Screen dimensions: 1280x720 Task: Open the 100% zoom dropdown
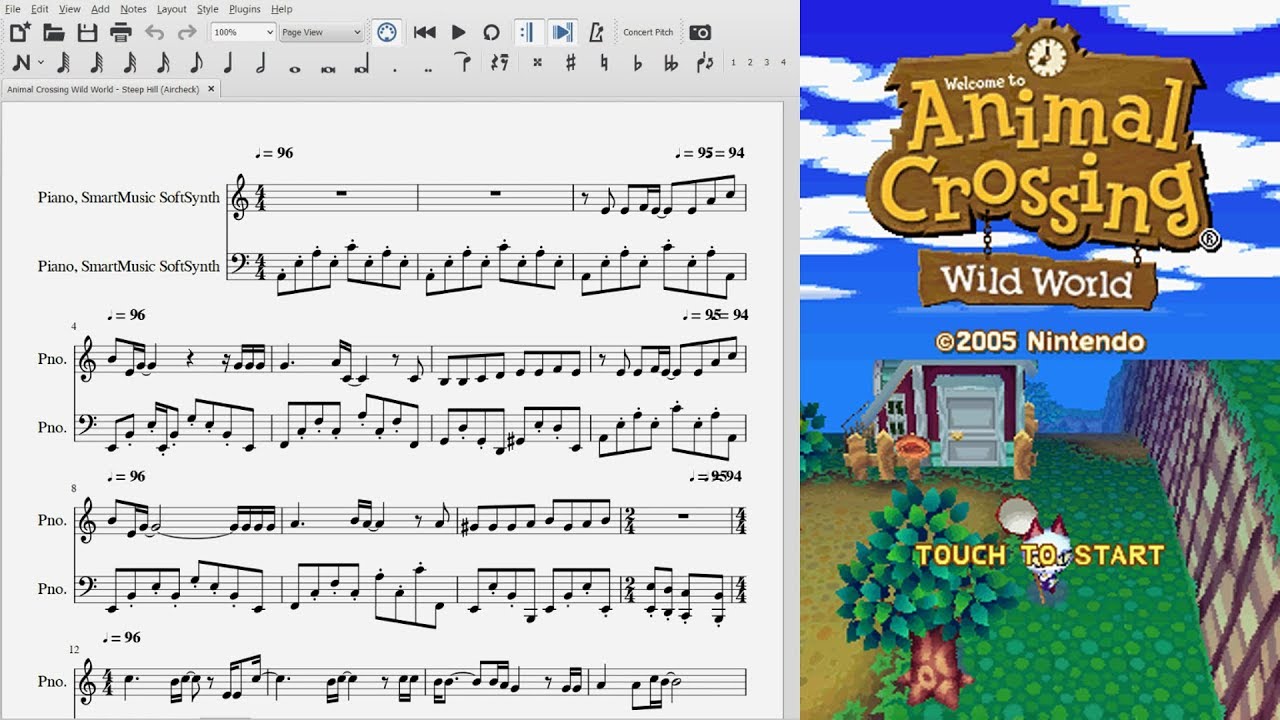(243, 32)
